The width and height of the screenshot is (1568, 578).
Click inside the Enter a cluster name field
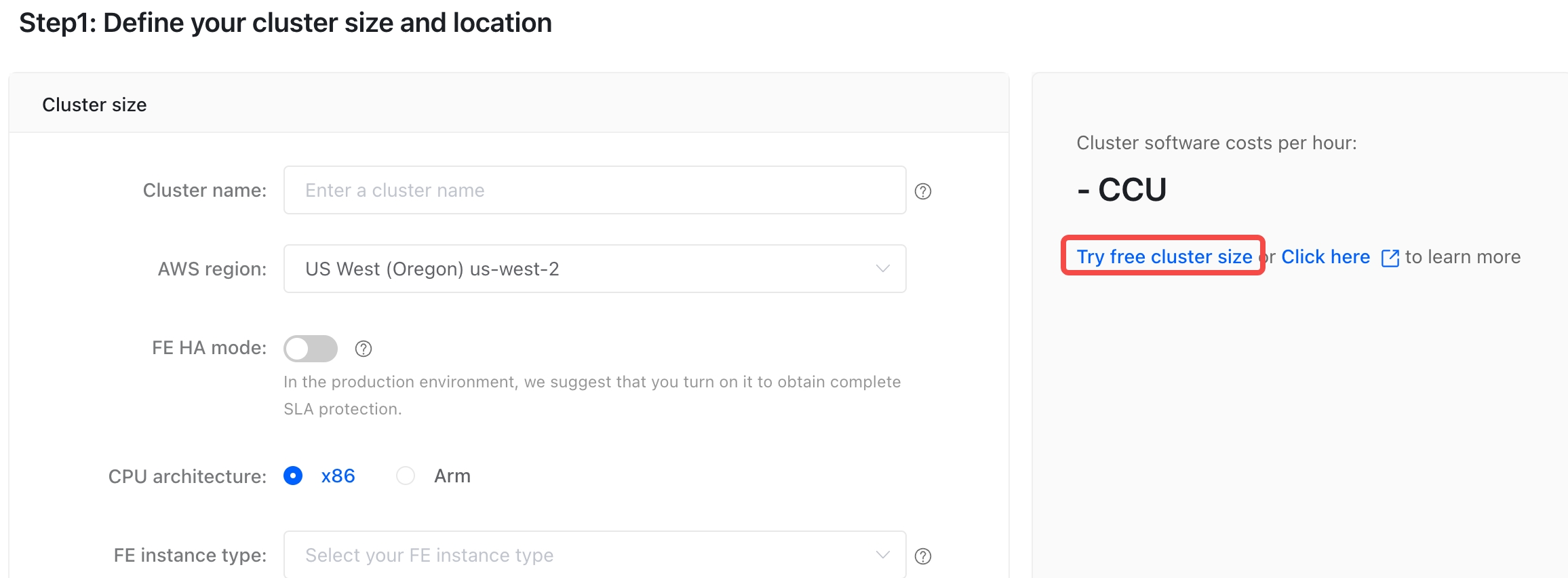tap(594, 190)
